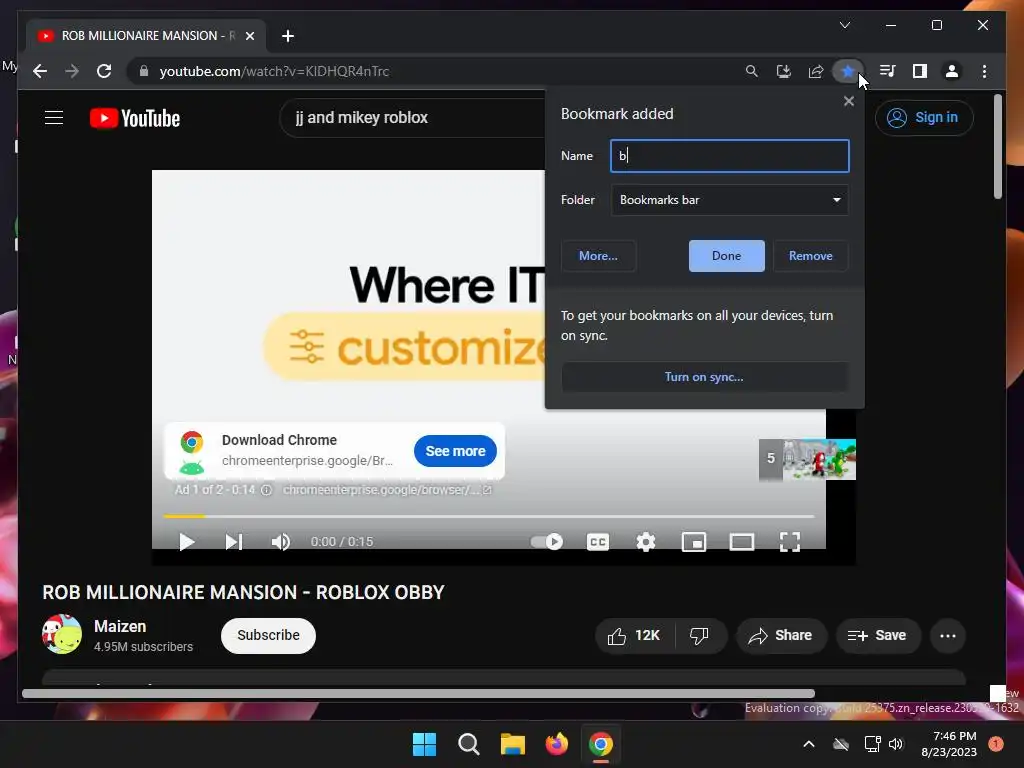Switch to miniplayer mode

(x=694, y=542)
